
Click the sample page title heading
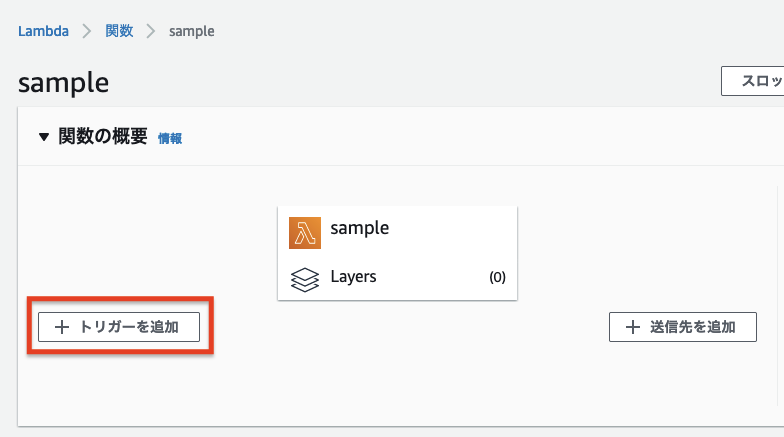tap(63, 82)
